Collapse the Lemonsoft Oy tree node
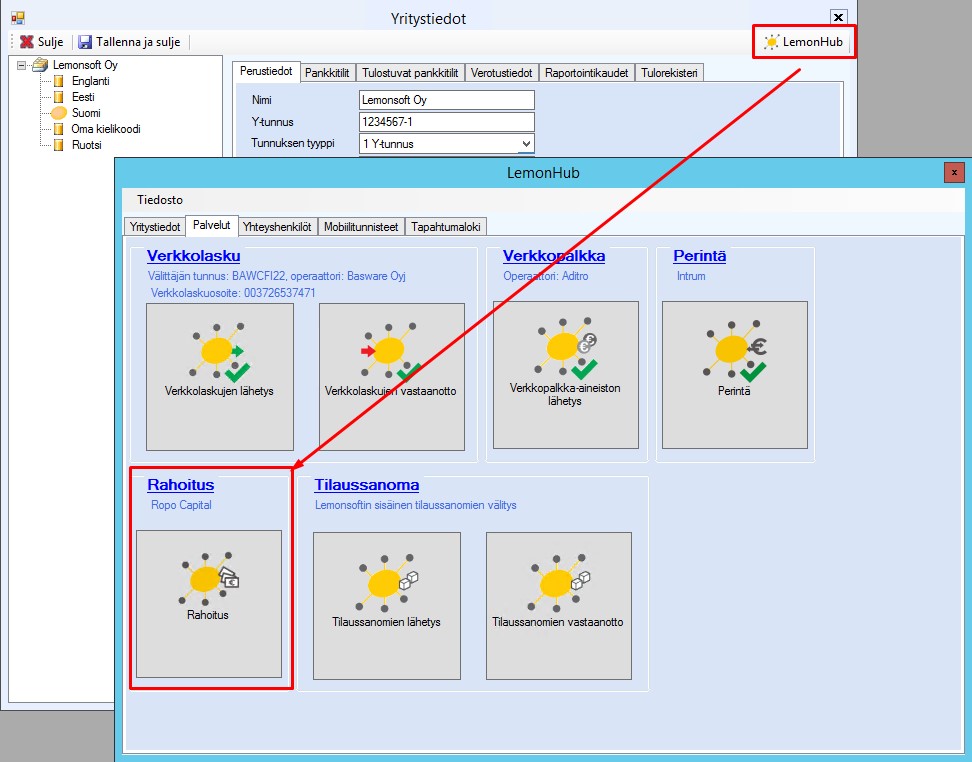972x762 pixels. [x=22, y=64]
